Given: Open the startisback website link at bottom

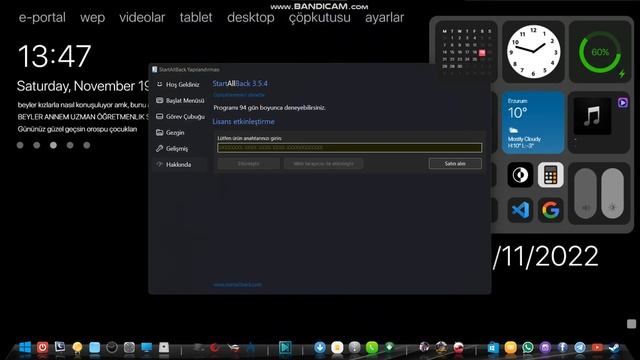Looking at the screenshot, I should [x=237, y=284].
